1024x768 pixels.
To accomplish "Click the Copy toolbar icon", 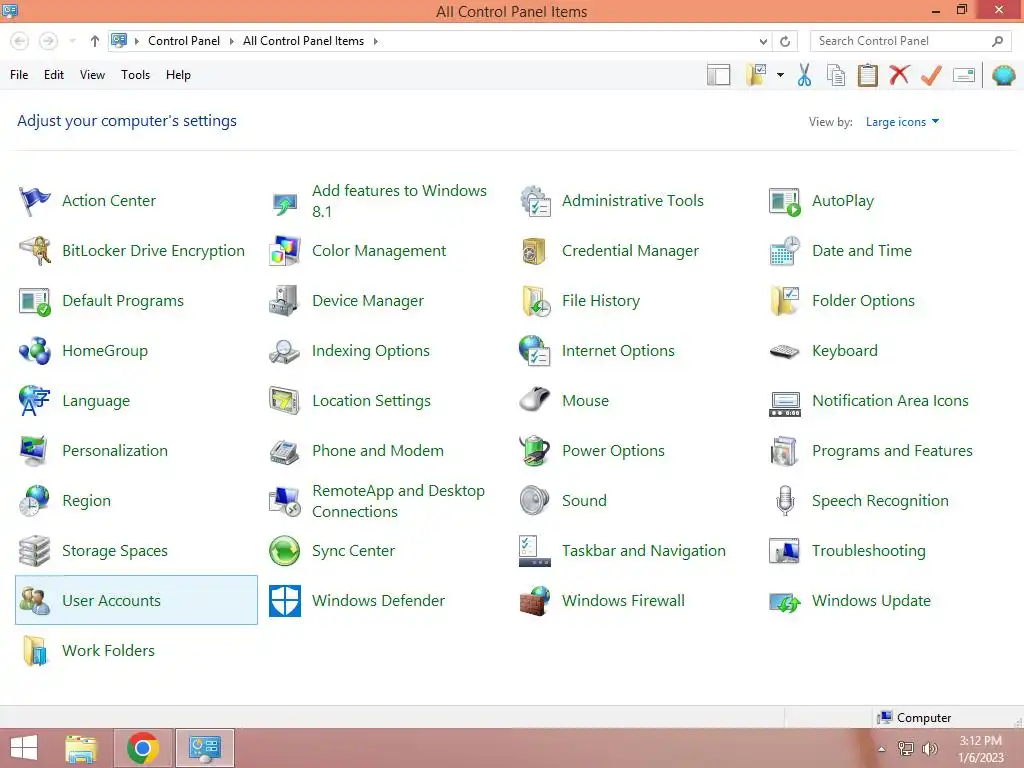I will (836, 75).
